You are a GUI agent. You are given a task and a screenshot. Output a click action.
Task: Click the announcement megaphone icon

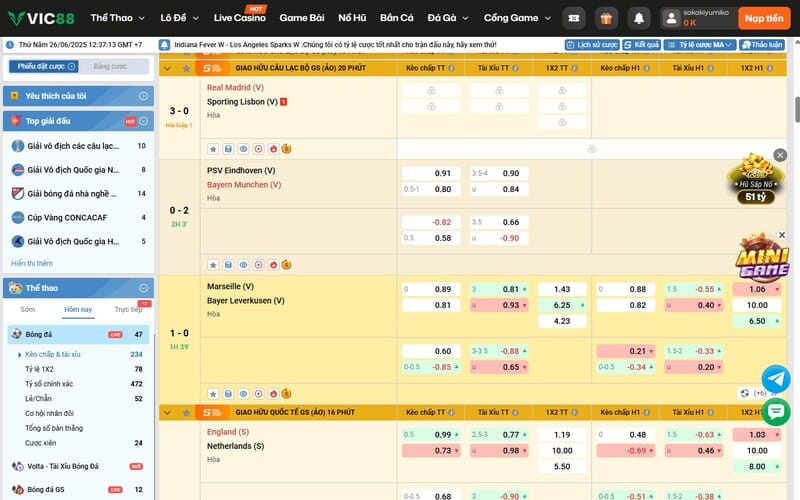(x=164, y=45)
